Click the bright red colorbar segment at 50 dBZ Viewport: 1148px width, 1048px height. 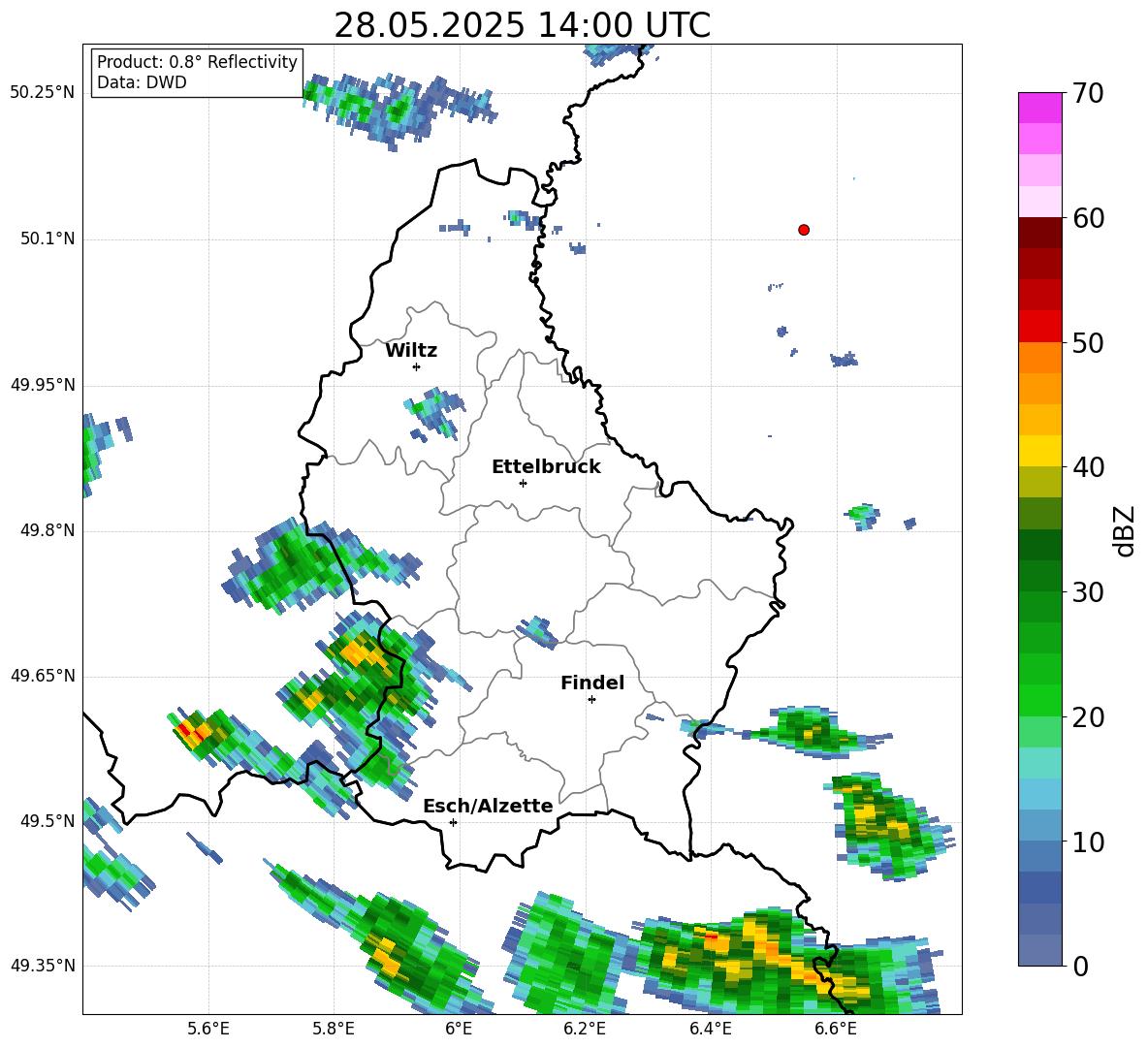click(x=1039, y=327)
